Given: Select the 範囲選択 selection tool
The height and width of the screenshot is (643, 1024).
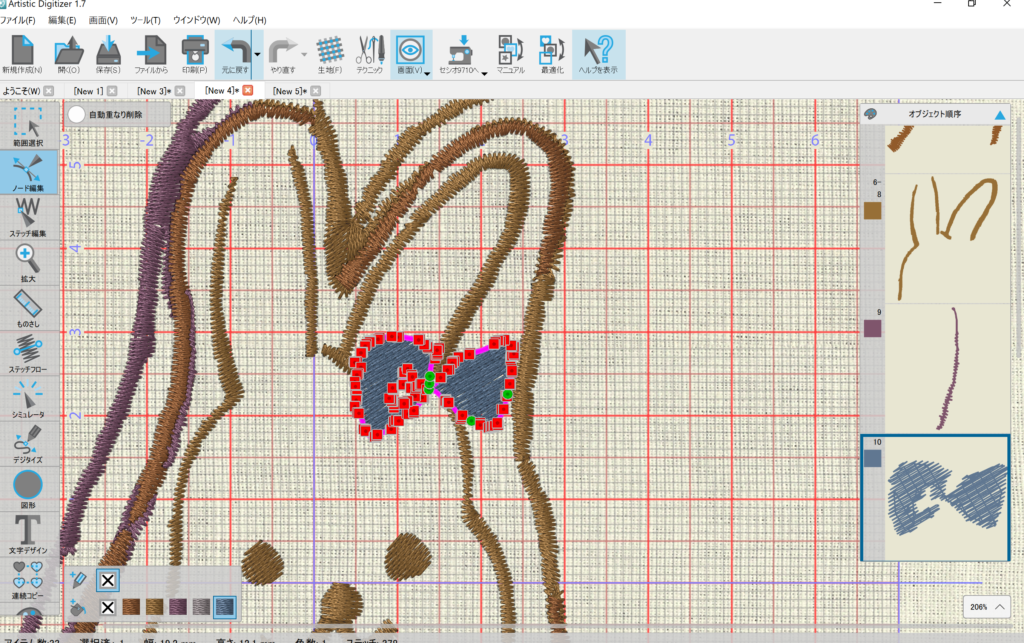Looking at the screenshot, I should point(28,127).
